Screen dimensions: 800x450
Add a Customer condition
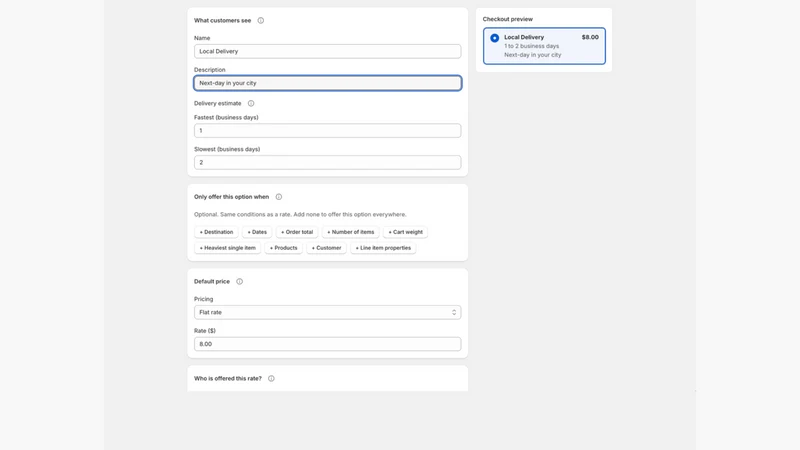(x=327, y=248)
